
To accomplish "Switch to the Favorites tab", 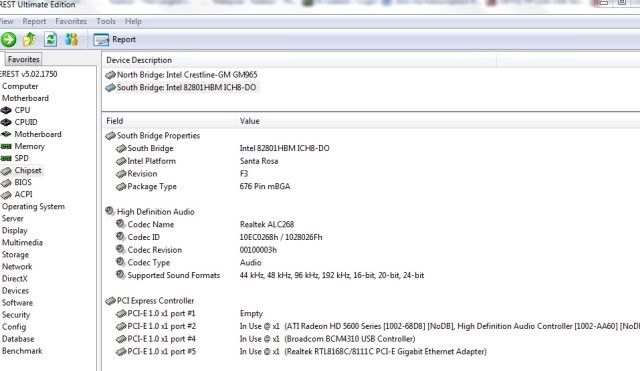I will pos(24,59).
